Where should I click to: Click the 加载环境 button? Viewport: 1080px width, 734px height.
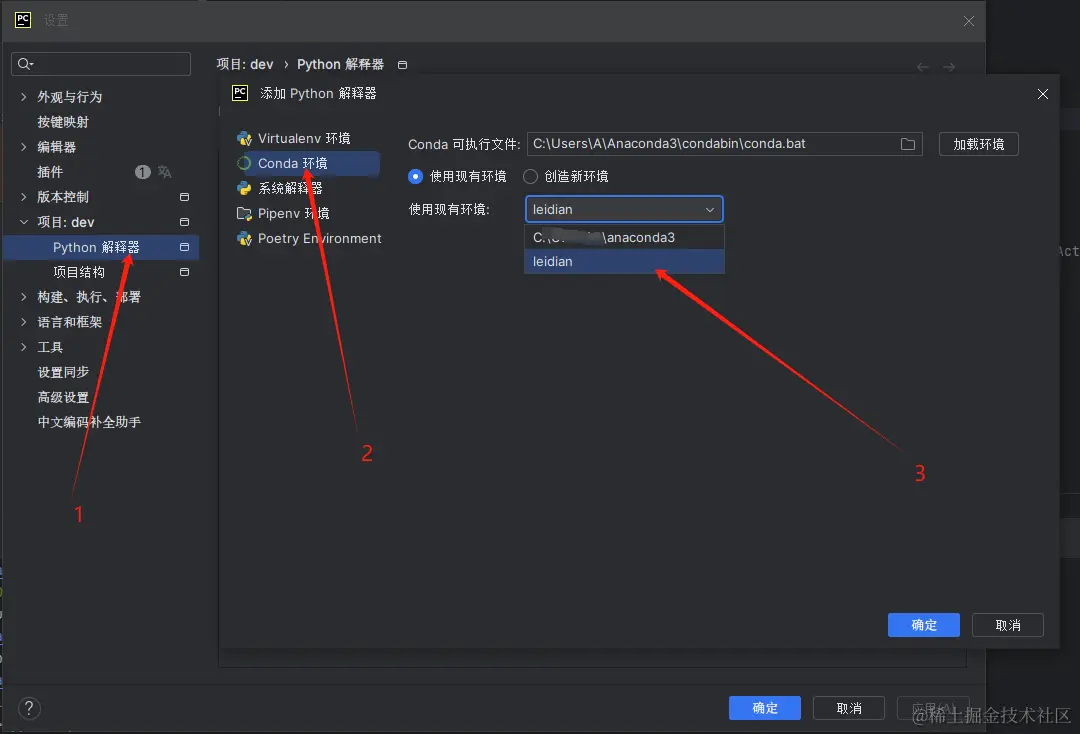(x=978, y=144)
